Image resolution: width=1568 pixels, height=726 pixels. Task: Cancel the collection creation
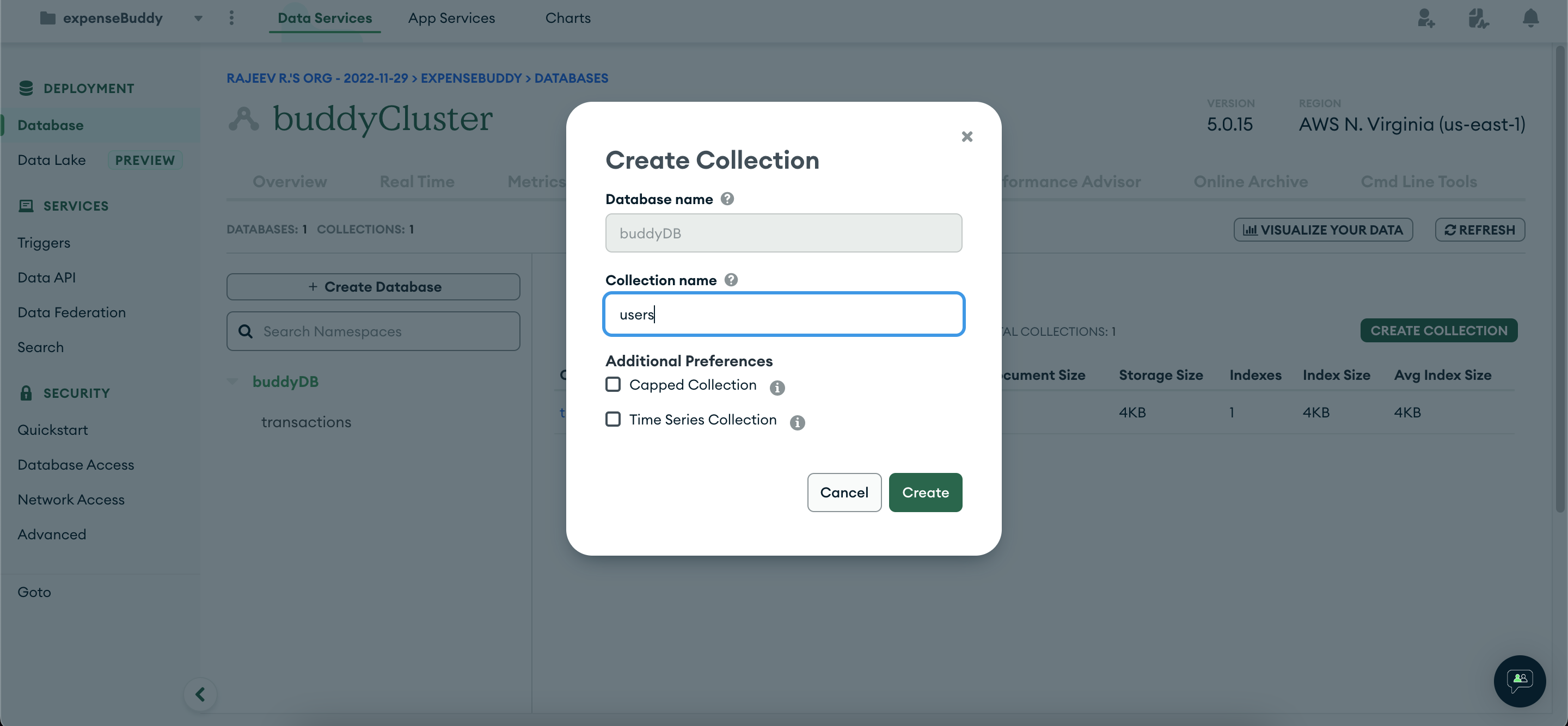844,493
